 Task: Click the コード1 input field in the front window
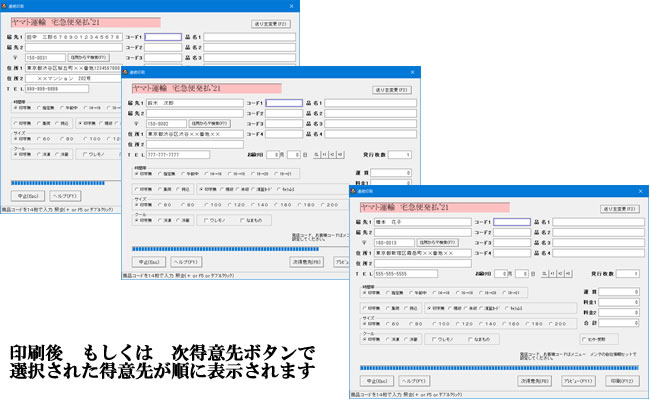[x=511, y=222]
